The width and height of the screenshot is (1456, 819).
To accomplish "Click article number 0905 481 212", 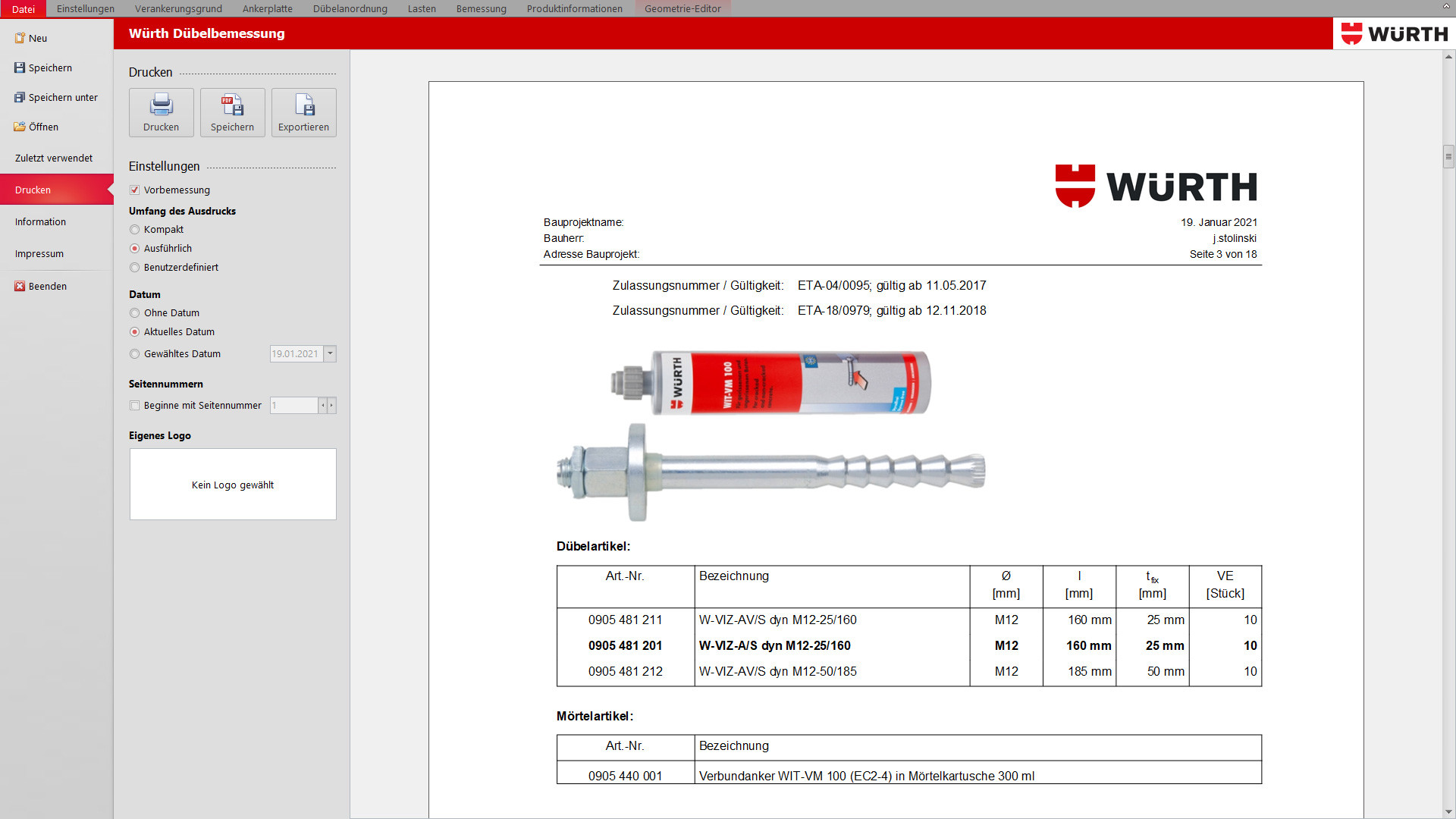I will [625, 671].
